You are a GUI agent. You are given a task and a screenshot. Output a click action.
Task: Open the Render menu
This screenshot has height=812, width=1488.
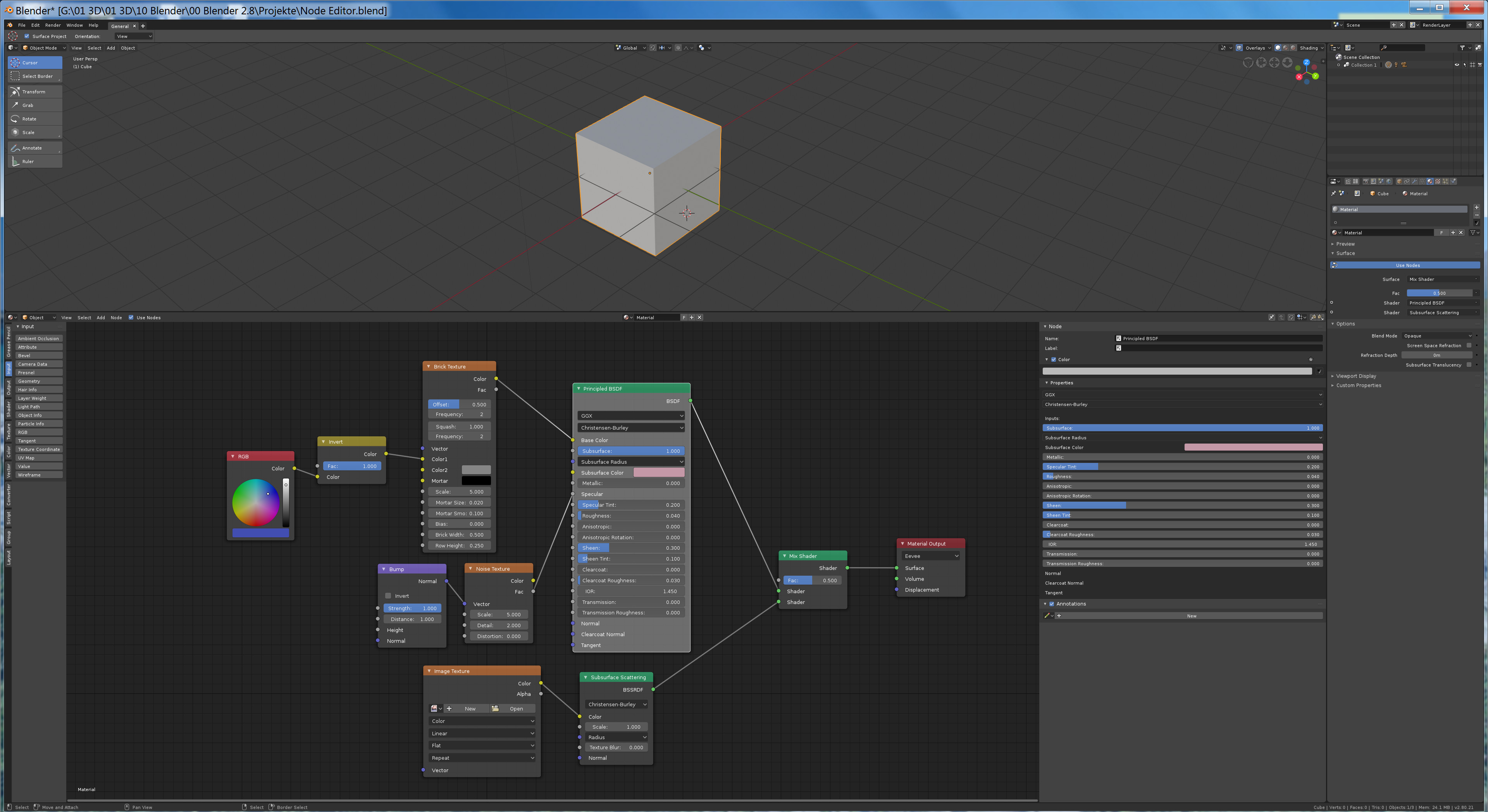pyautogui.click(x=53, y=26)
